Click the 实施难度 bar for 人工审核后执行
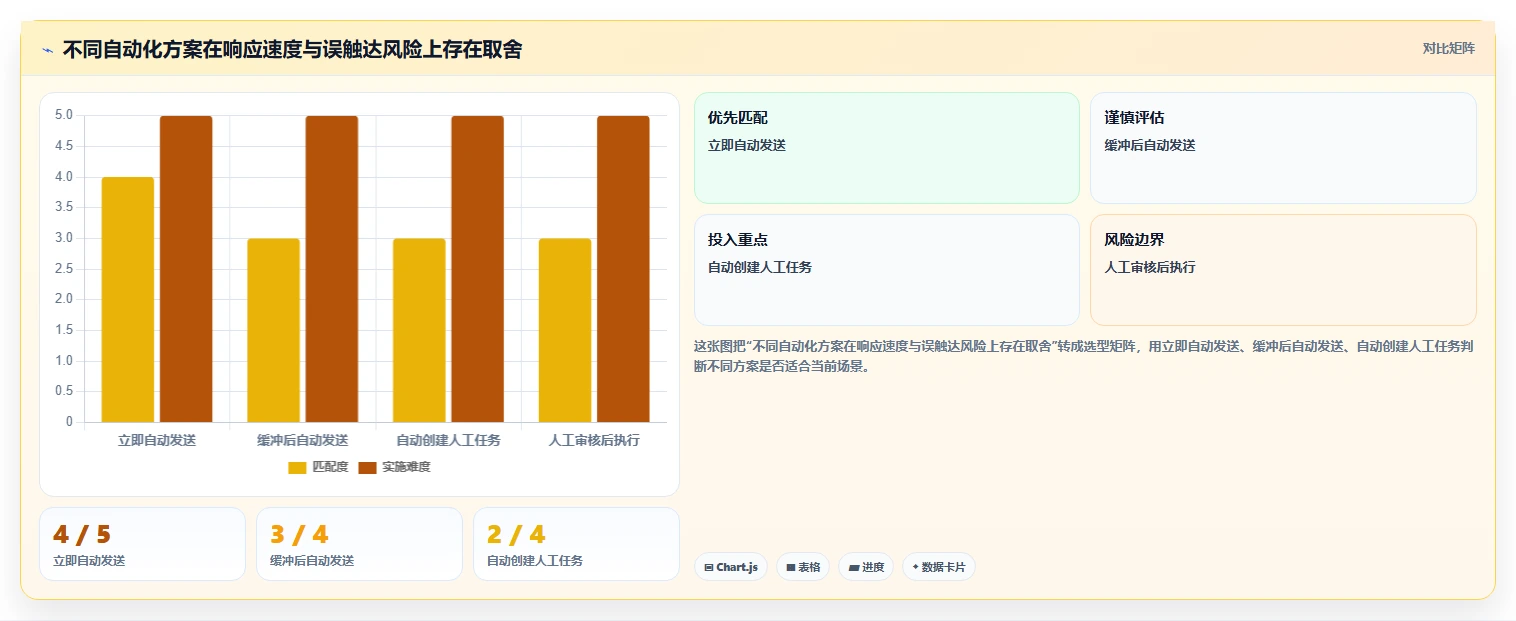This screenshot has height=621, width=1516. 623,269
